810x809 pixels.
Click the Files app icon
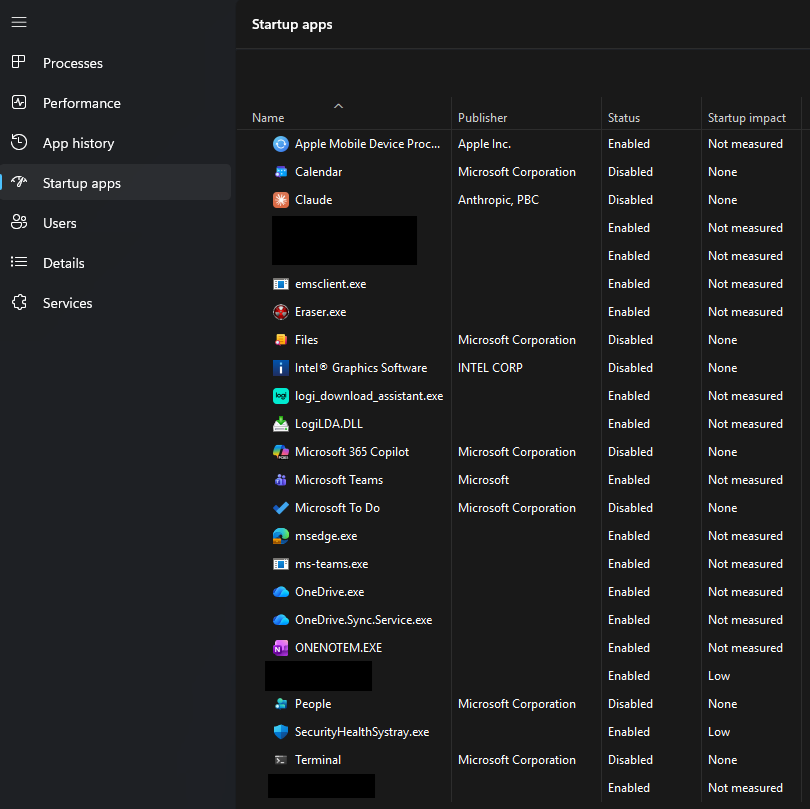281,339
